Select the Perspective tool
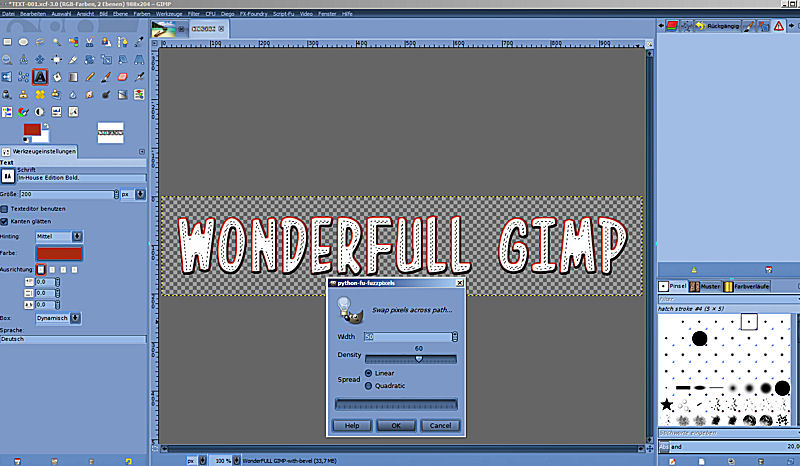Screen dimensions: 800x466 139,60
